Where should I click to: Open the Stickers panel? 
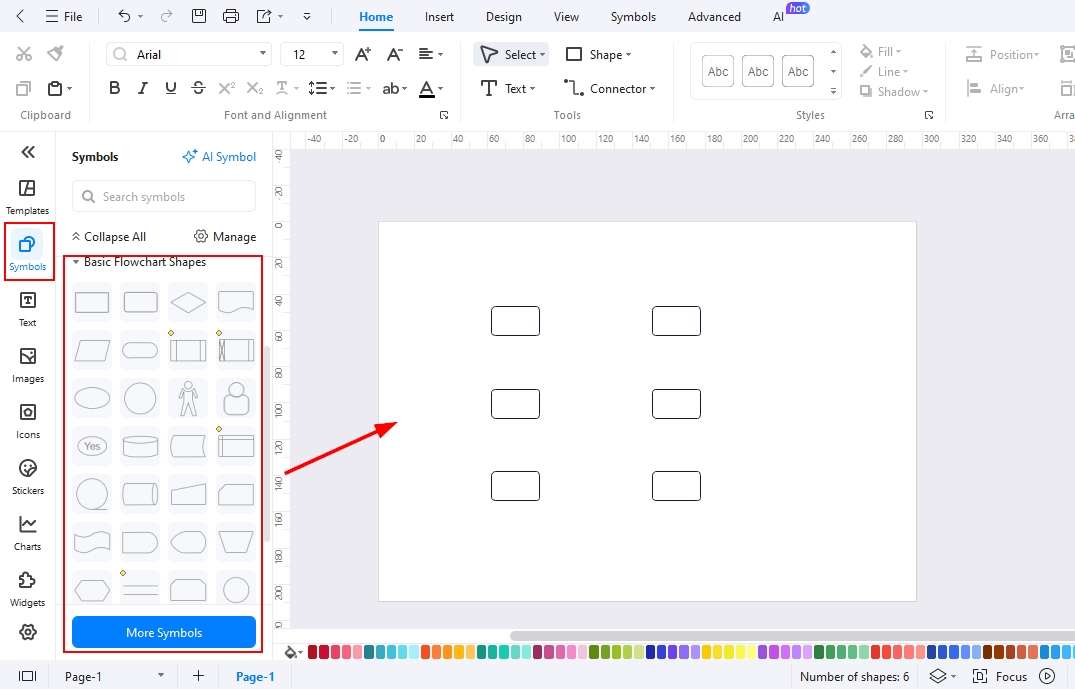point(27,474)
